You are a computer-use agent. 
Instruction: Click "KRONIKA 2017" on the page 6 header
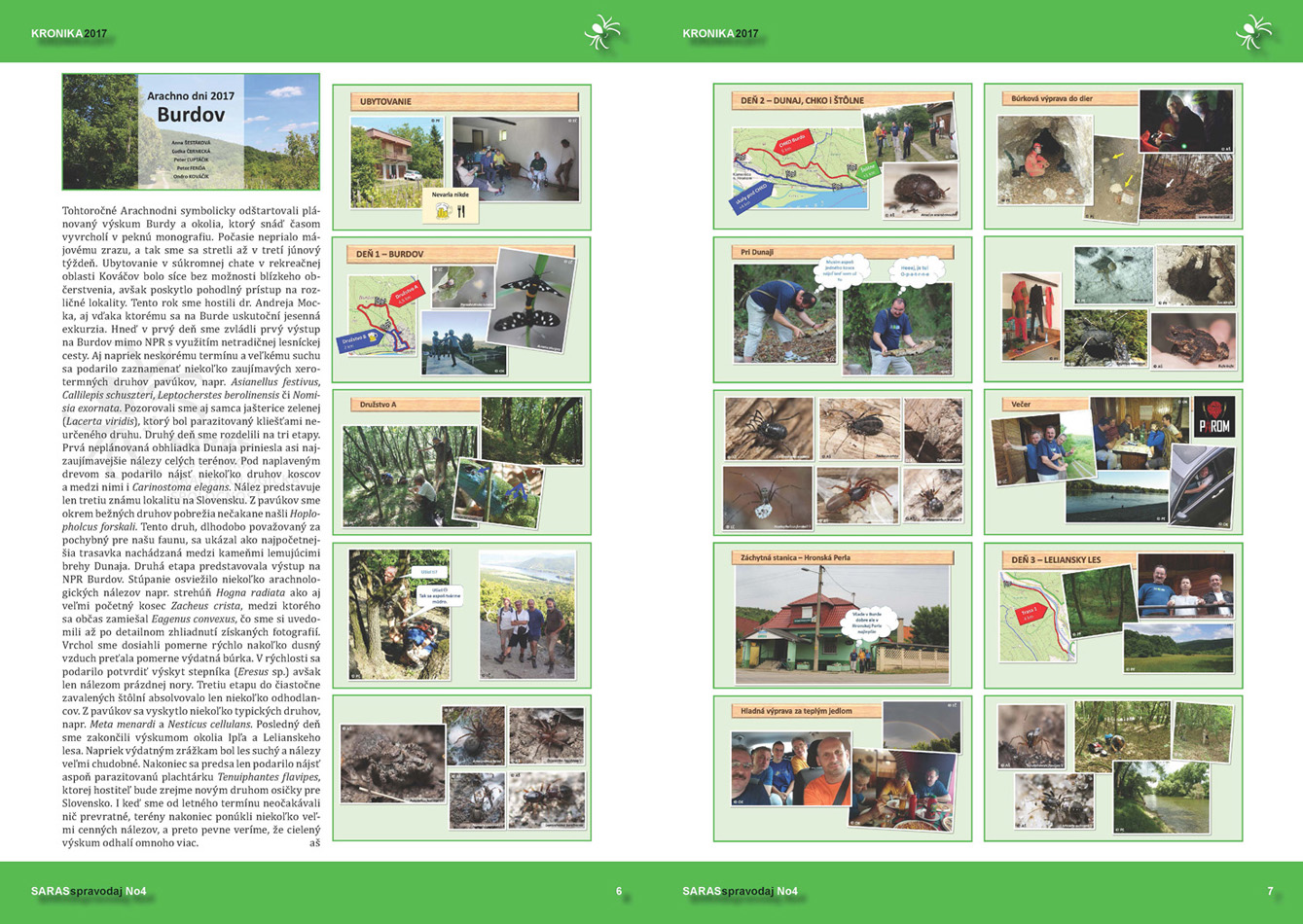click(x=69, y=34)
